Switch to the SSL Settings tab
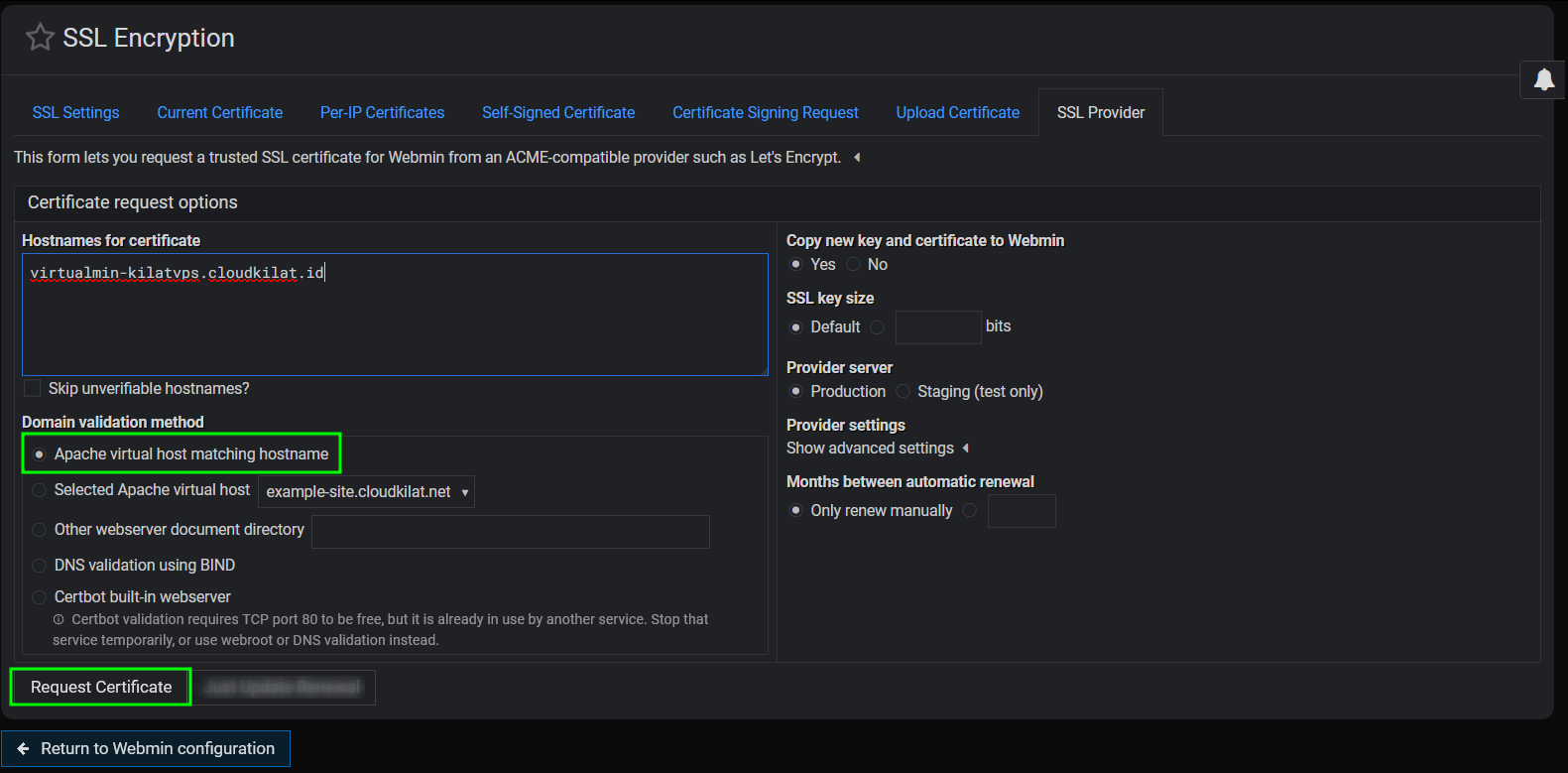Image resolution: width=1568 pixels, height=773 pixels. (75, 113)
